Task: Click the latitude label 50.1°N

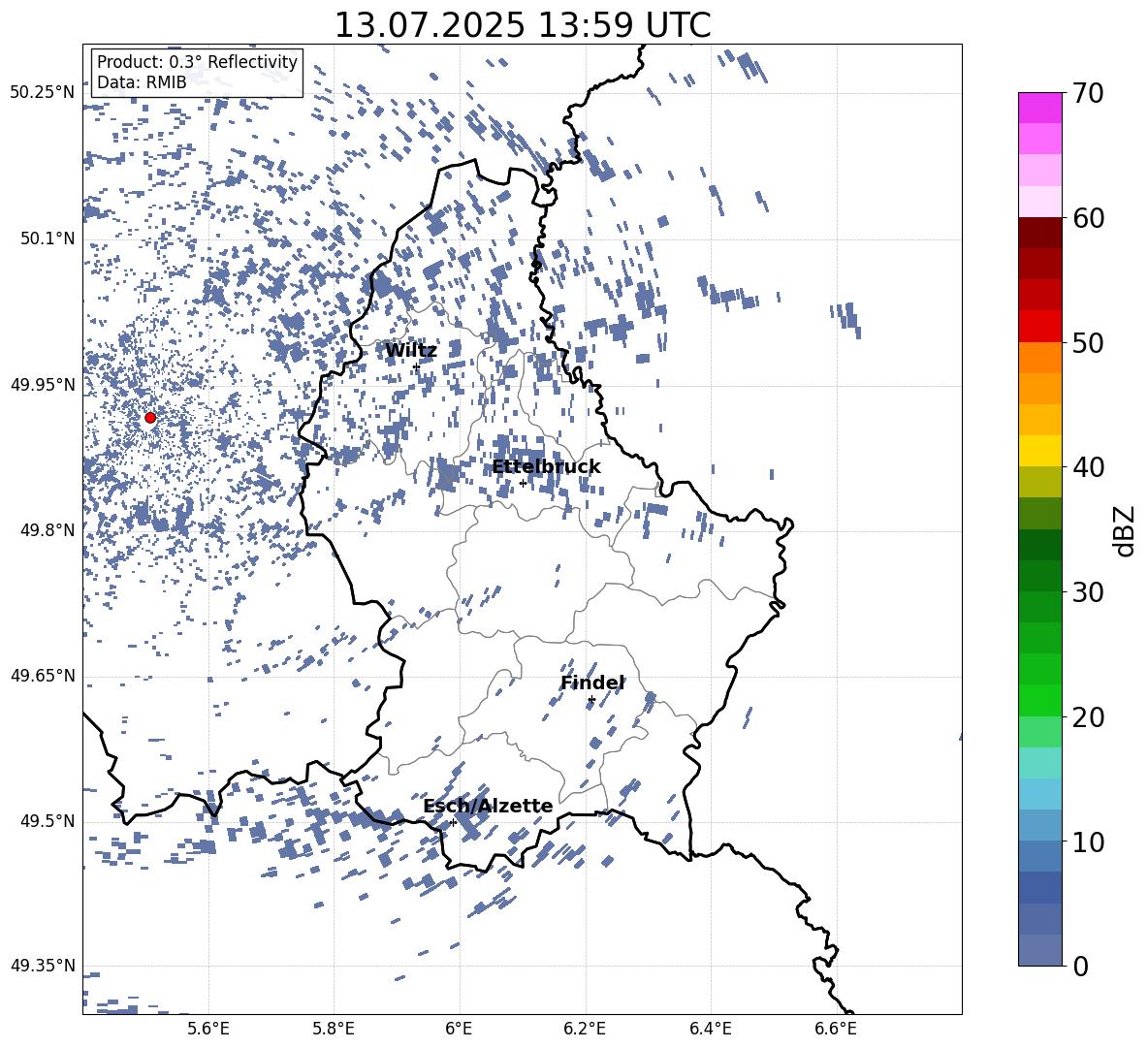Action: coord(48,239)
